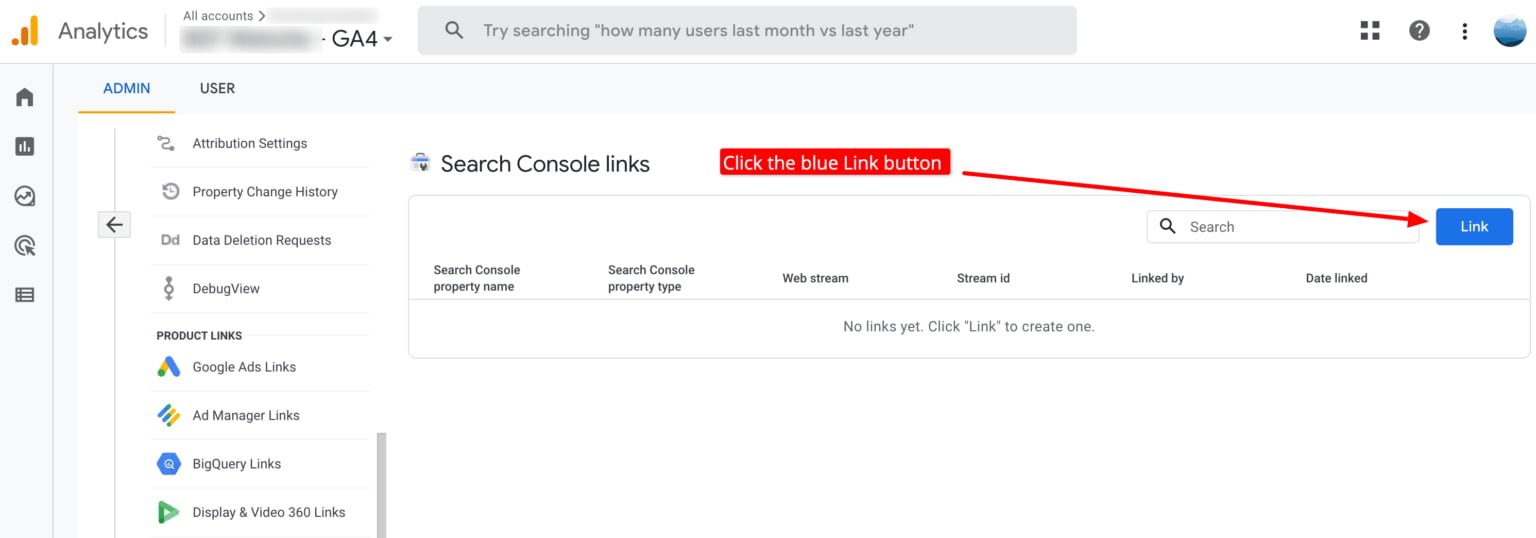This screenshot has height=538, width=1536.
Task: Click the magnifier in the table search box
Action: coord(1168,226)
